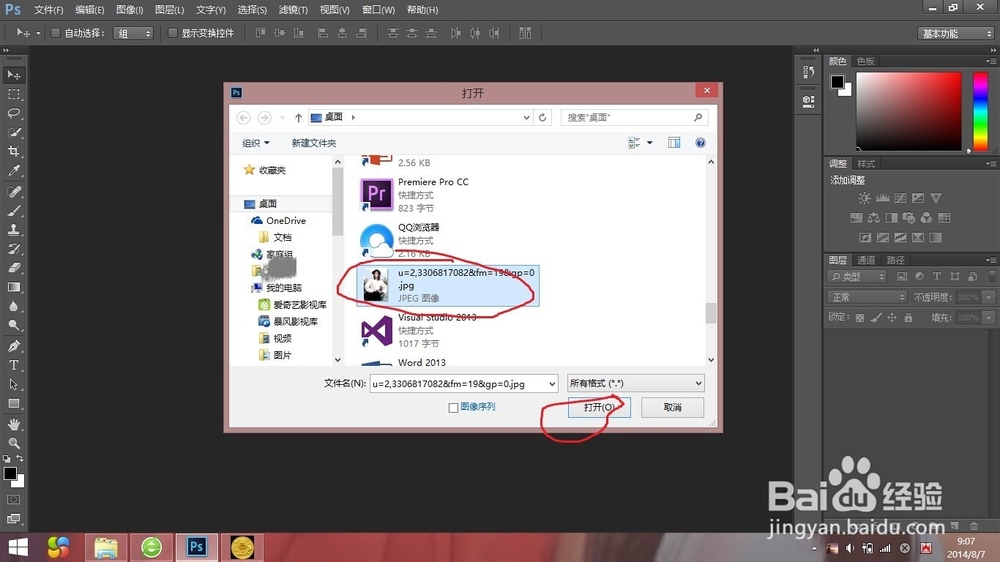
Task: Click the 打开(O) button
Action: [x=599, y=408]
